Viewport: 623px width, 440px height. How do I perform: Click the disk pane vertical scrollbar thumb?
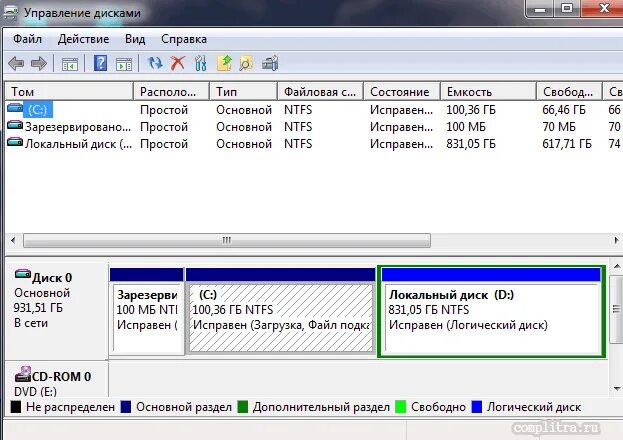[617, 308]
